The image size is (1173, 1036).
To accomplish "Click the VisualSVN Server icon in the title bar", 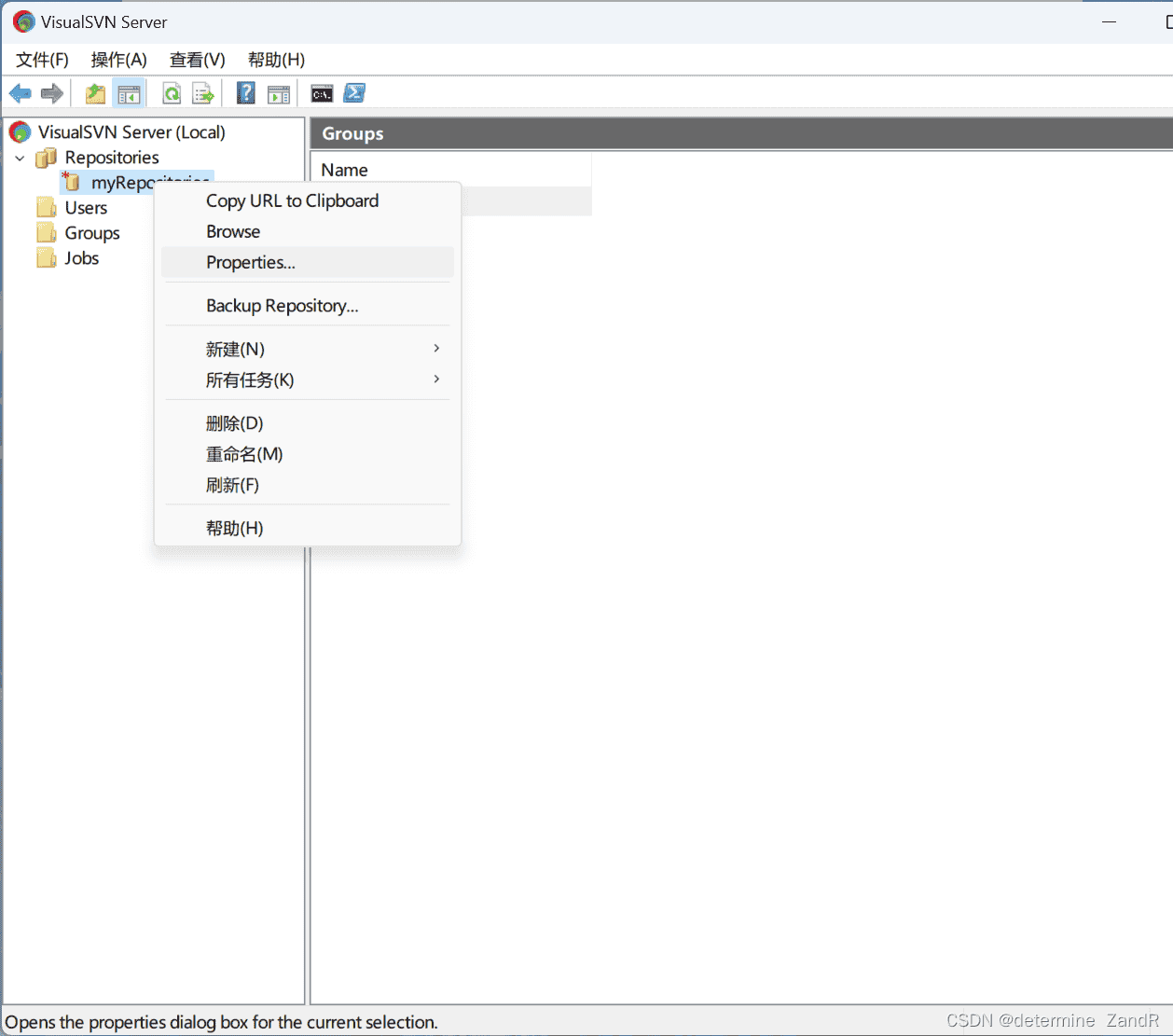I will 22,21.
